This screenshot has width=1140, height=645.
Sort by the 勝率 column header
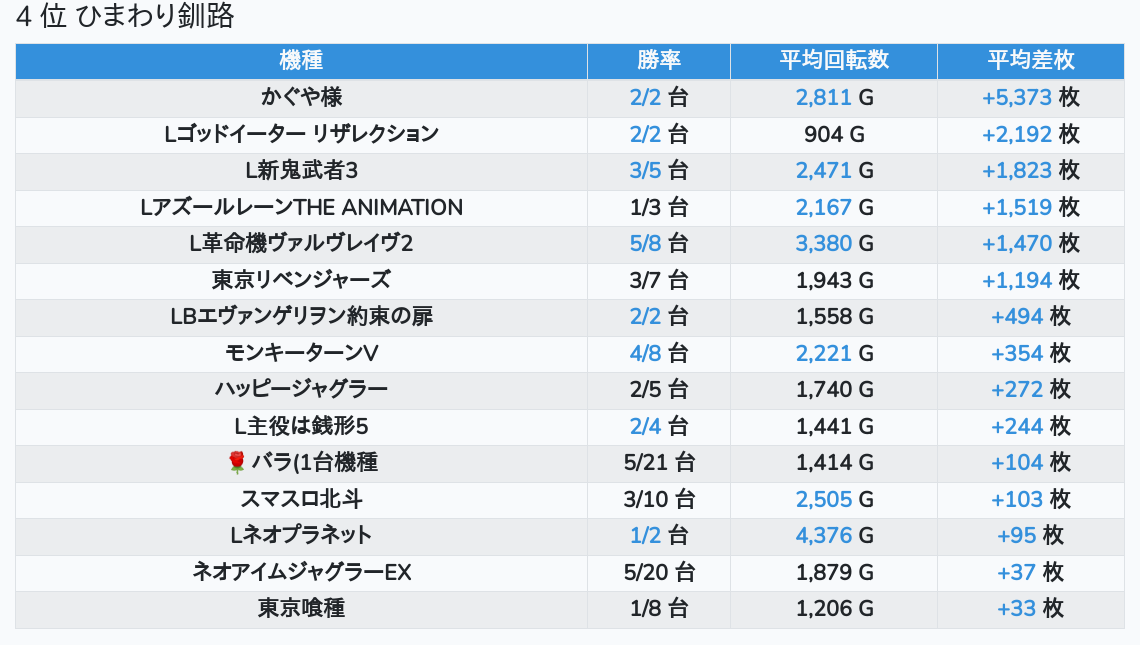(658, 60)
